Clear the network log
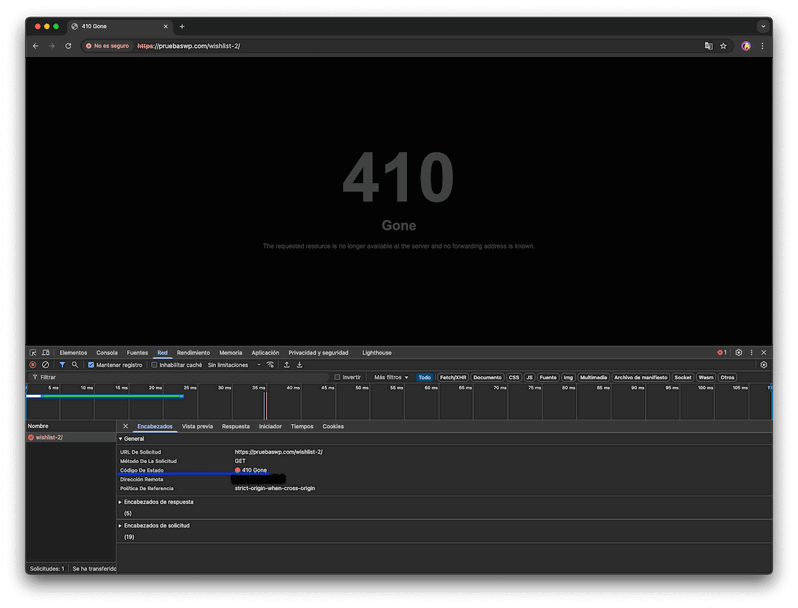Image resolution: width=798 pixels, height=608 pixels. (x=45, y=365)
